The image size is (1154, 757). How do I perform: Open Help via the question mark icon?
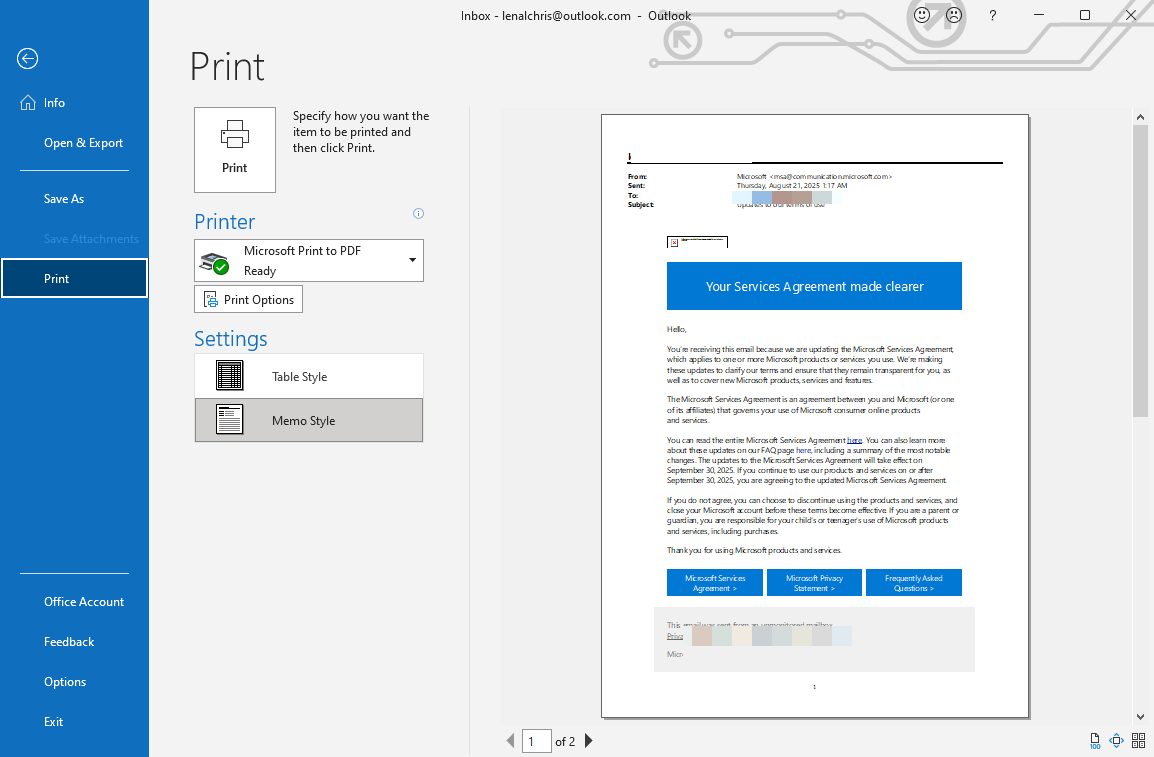tap(991, 15)
